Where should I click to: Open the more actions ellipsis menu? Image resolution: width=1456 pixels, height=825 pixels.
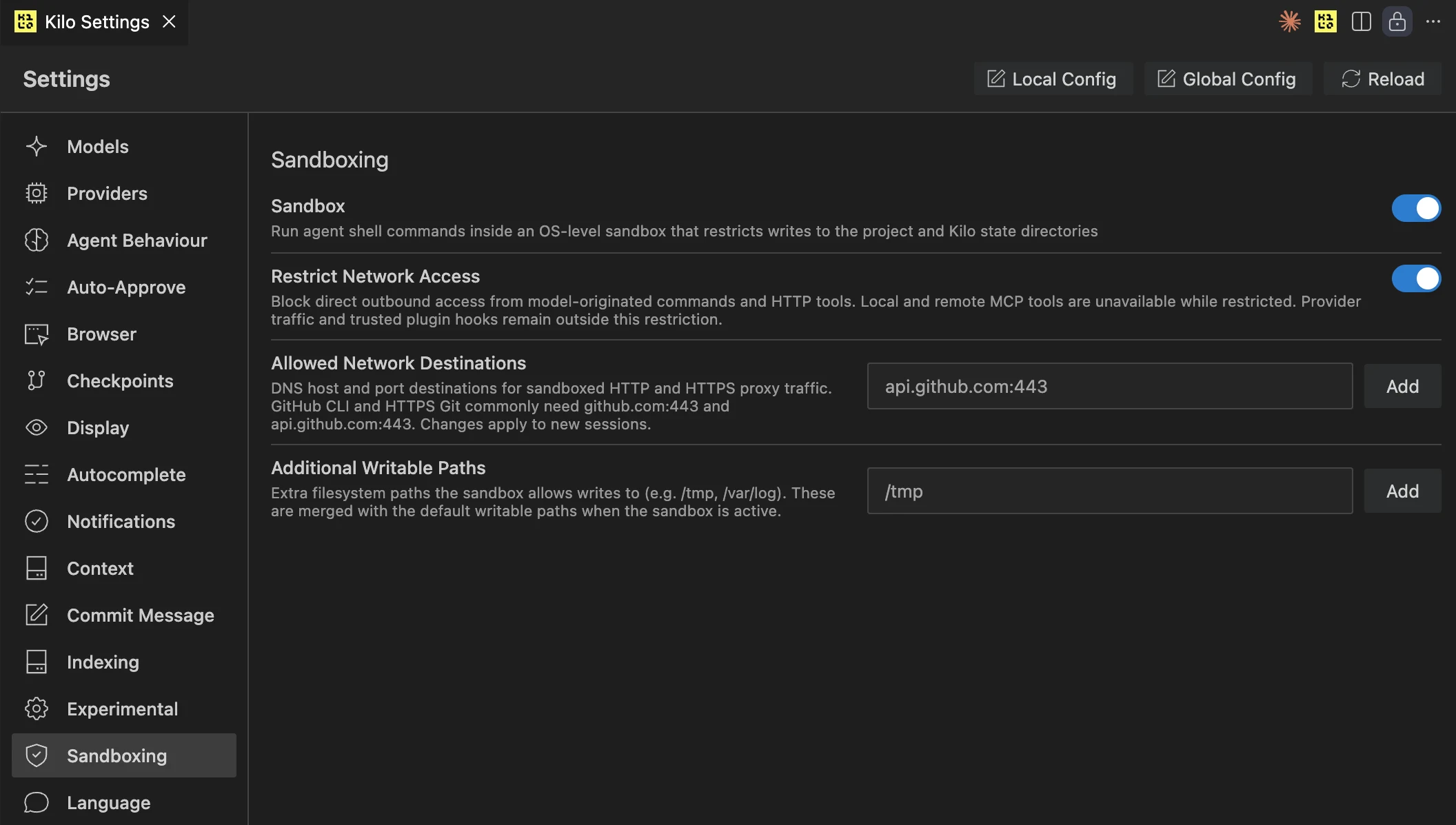pyautogui.click(x=1433, y=21)
